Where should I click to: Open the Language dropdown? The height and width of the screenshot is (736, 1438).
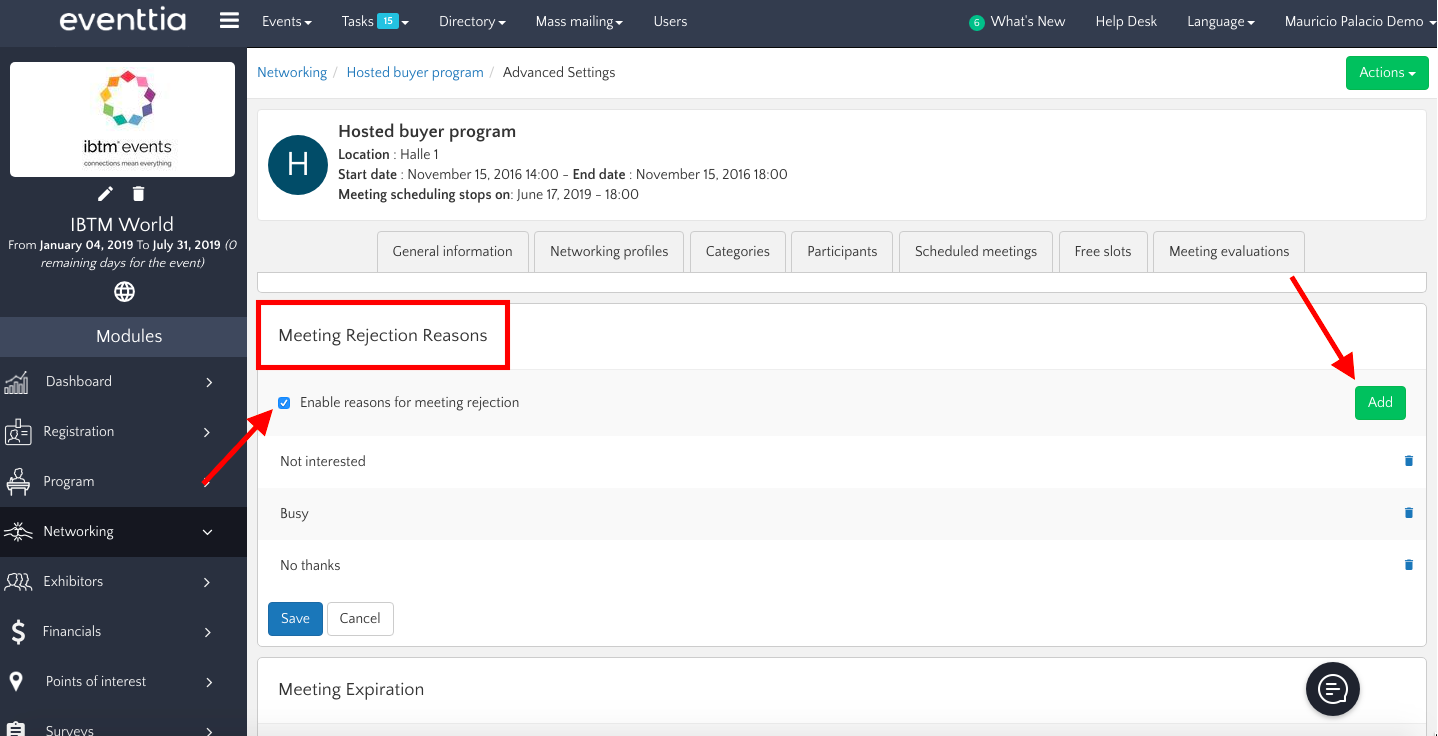point(1220,21)
